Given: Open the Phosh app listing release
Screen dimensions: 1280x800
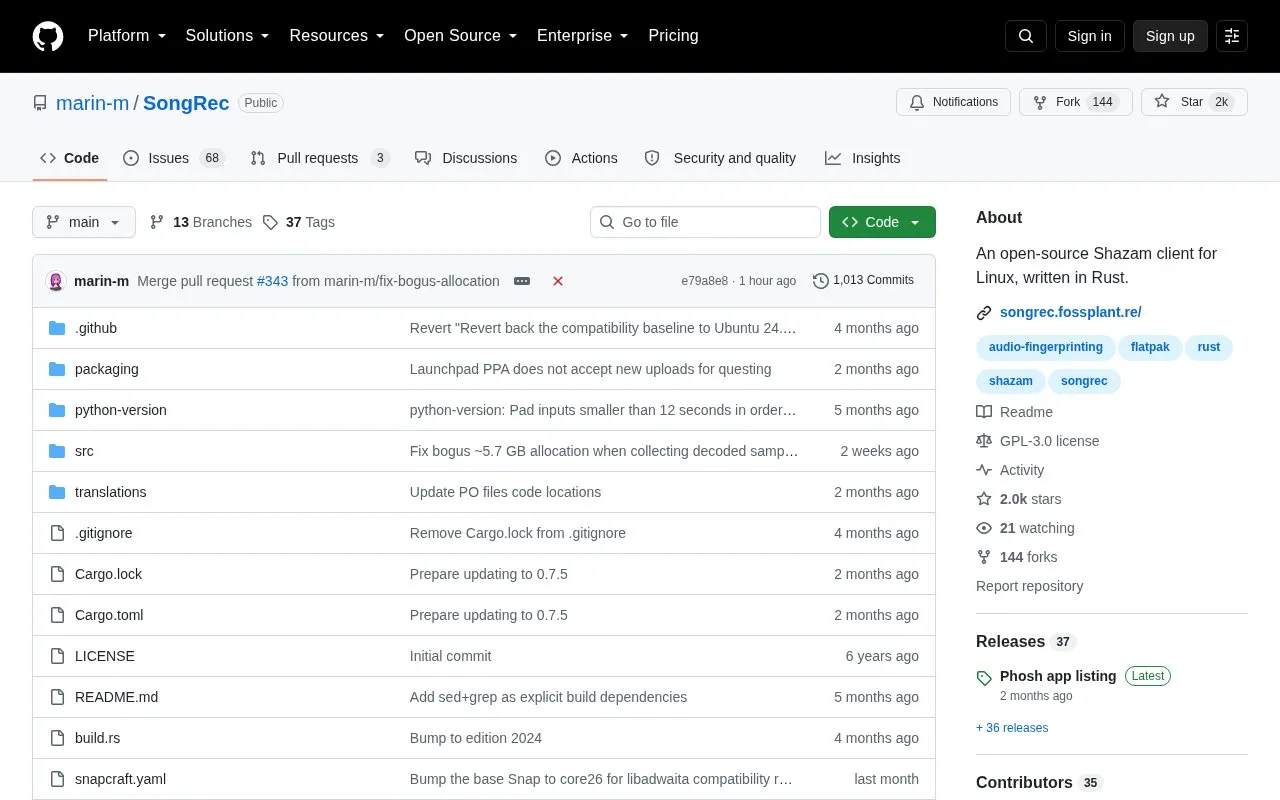Looking at the screenshot, I should [x=1058, y=676].
